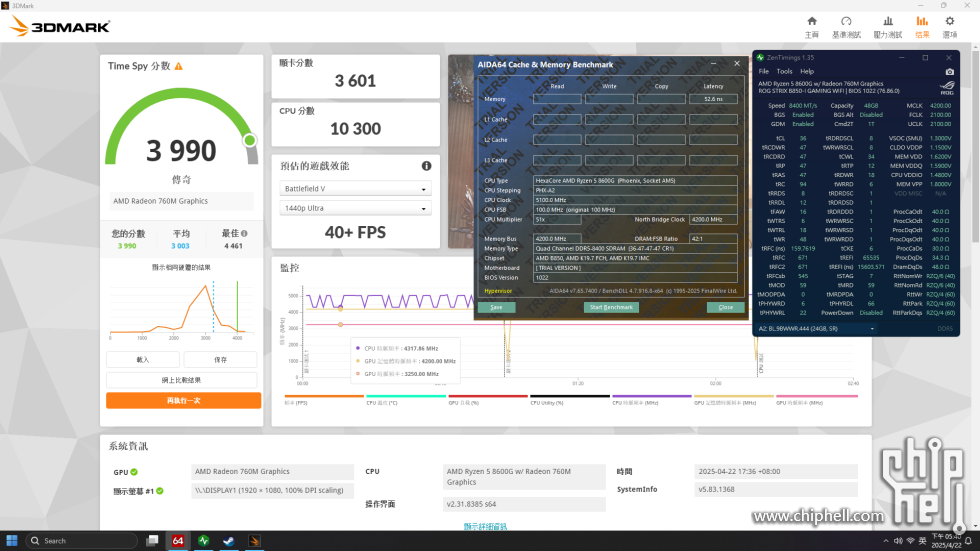Click the ZenTimings app logo icon in title bar
This screenshot has height=551, width=980.
(x=761, y=57)
